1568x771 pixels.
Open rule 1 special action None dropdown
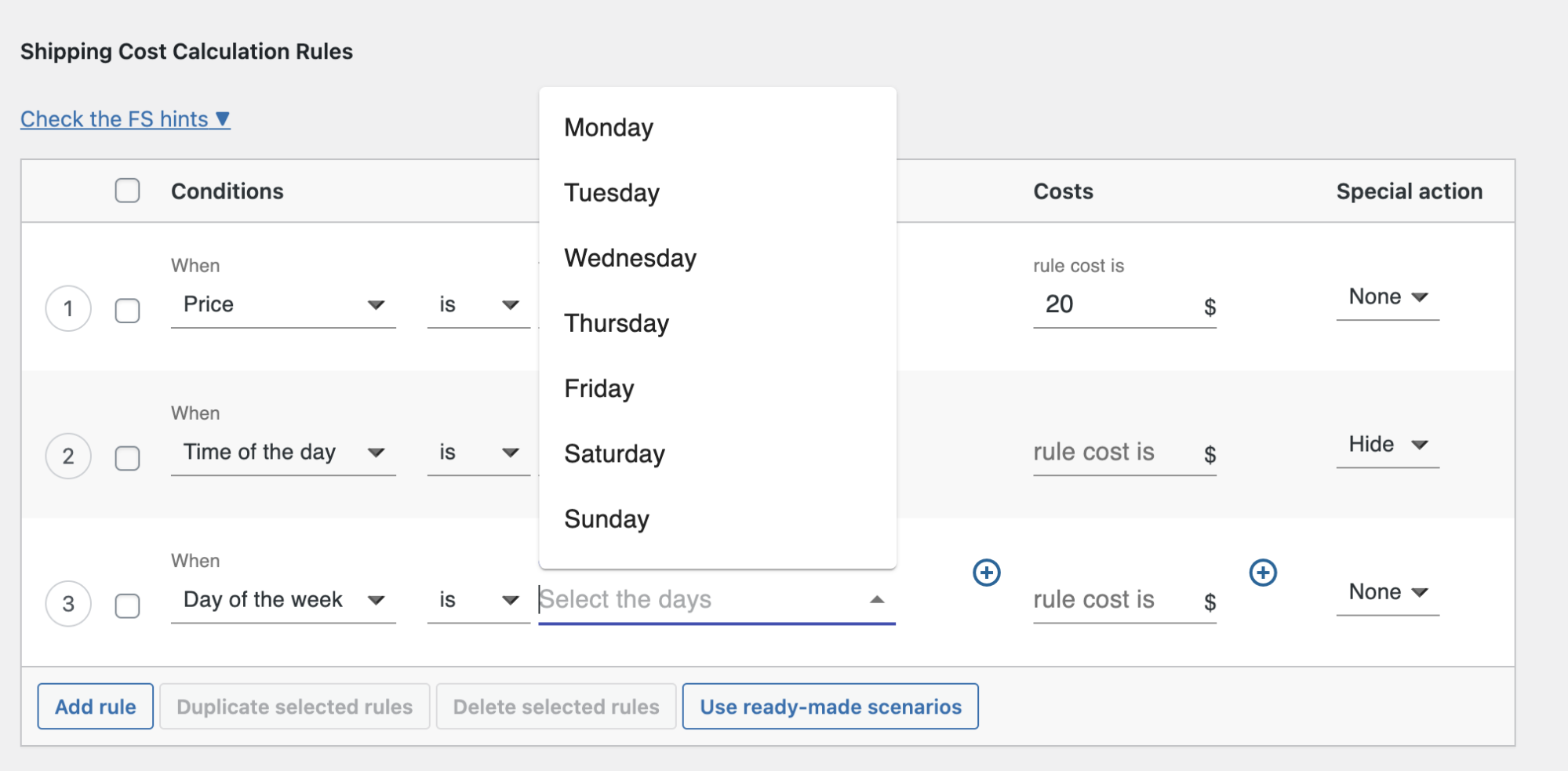tap(1388, 297)
